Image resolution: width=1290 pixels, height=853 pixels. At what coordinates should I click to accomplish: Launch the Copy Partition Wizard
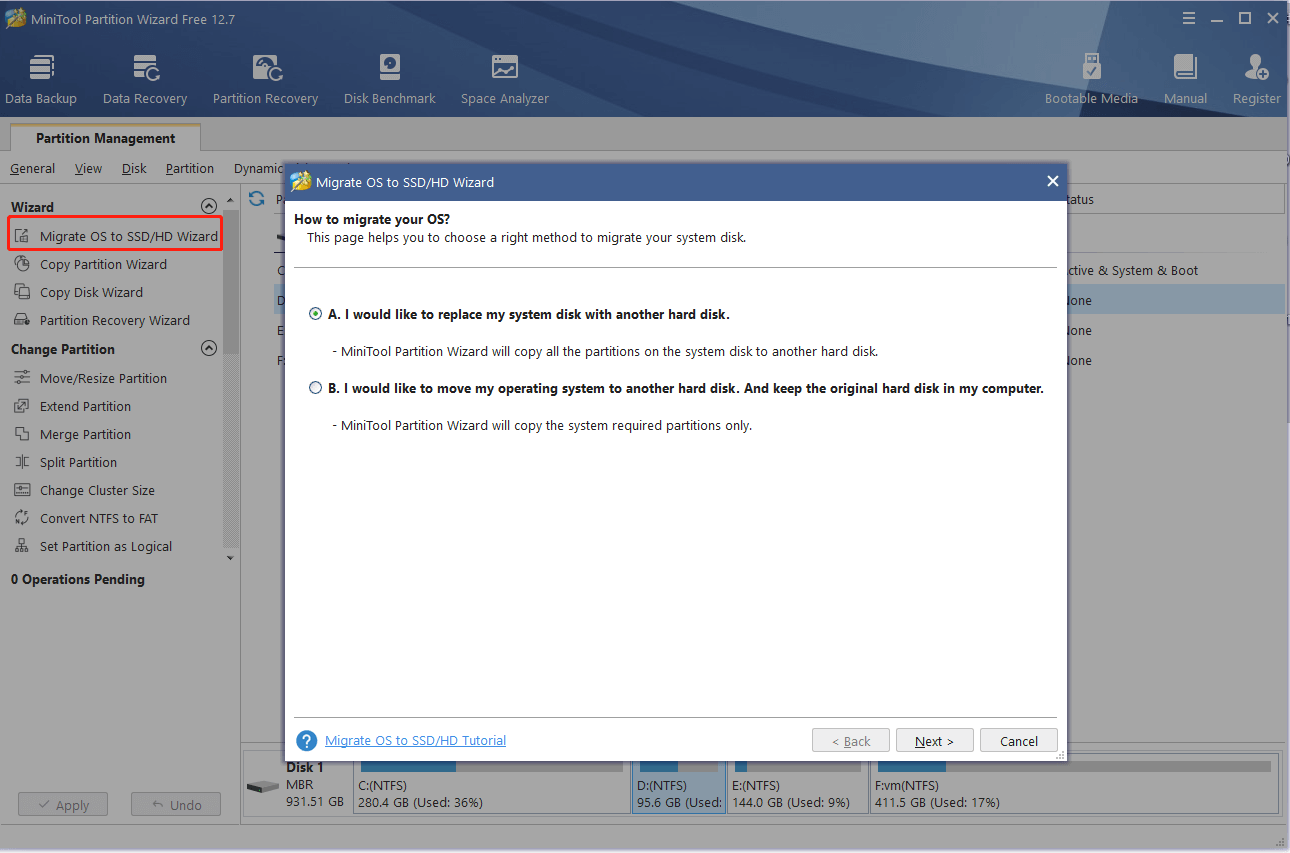pyautogui.click(x=103, y=264)
